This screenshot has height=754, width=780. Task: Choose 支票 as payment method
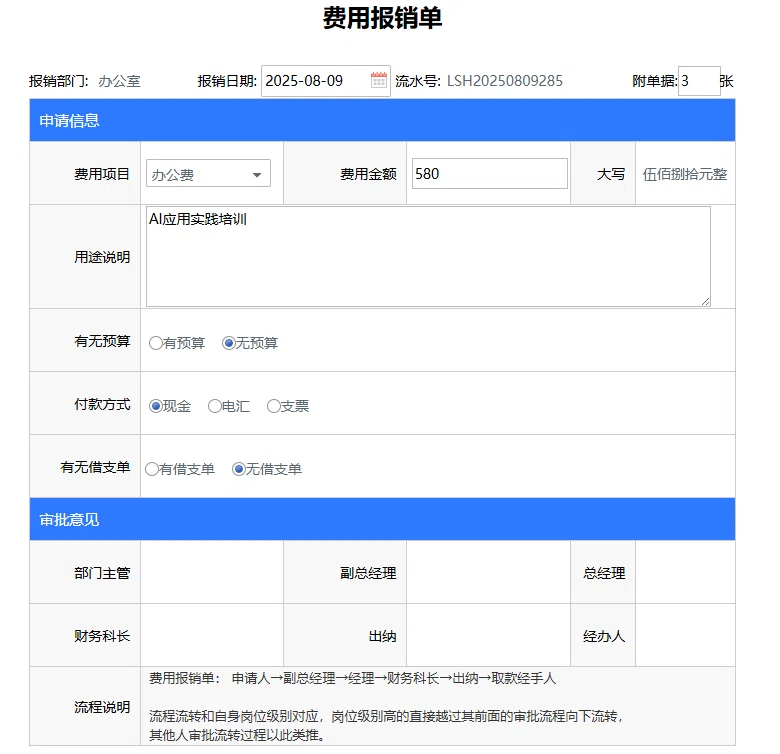tap(274, 406)
